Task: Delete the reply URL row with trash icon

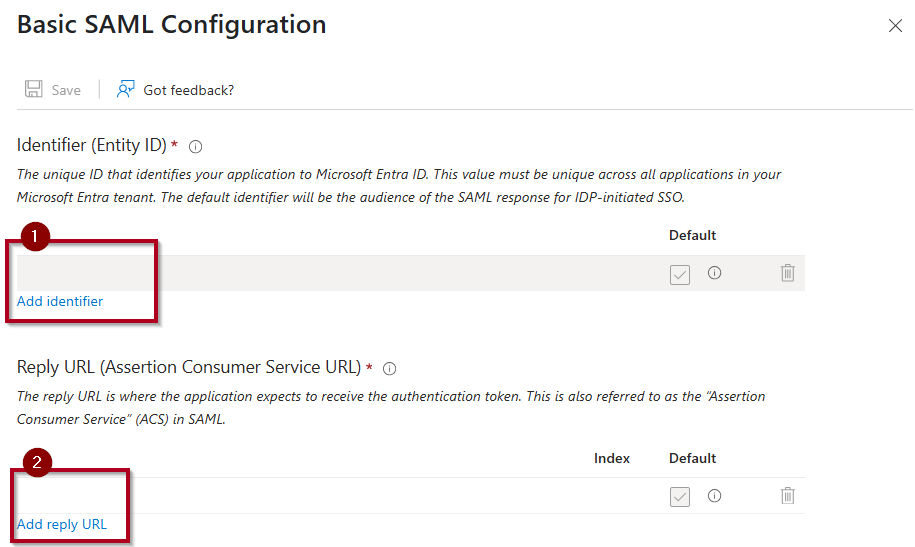Action: pos(788,496)
